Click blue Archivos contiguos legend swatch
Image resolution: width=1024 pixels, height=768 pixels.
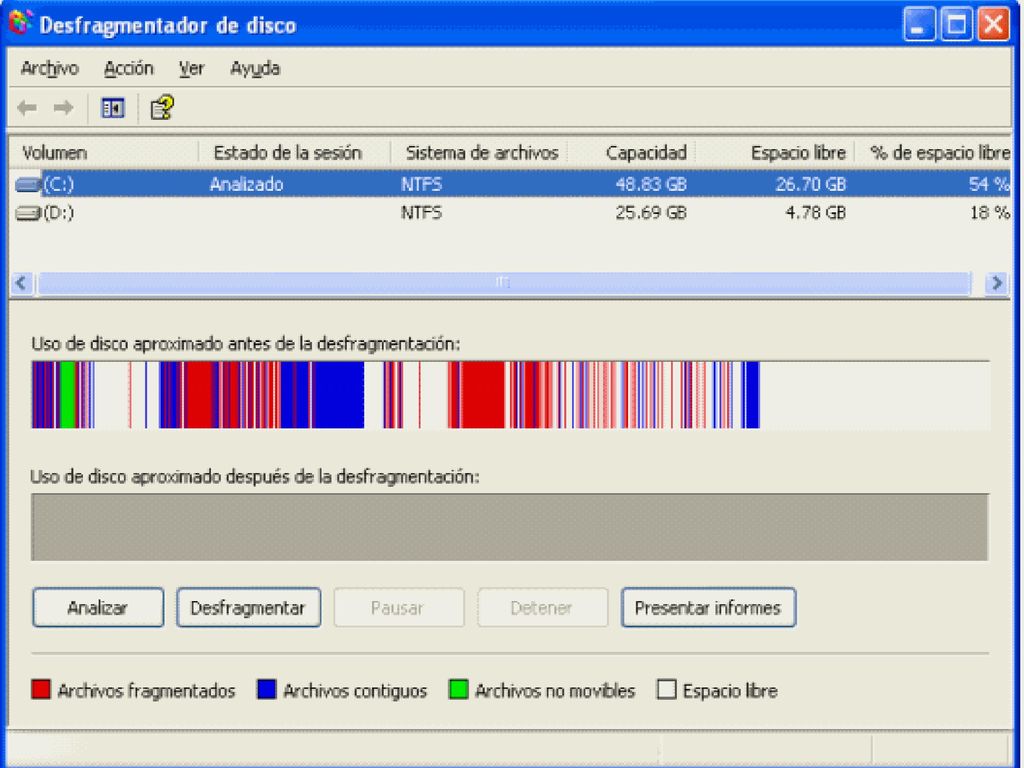(x=266, y=690)
